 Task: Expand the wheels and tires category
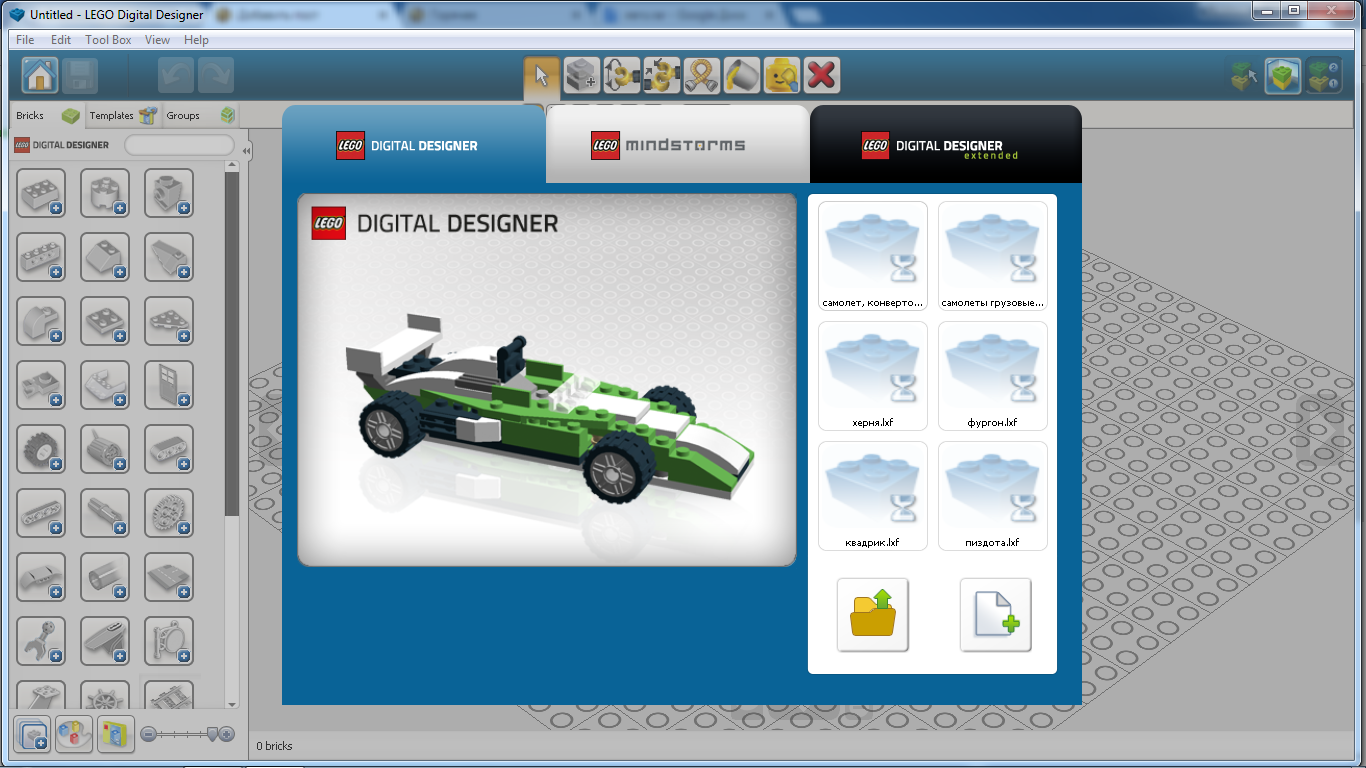41,449
